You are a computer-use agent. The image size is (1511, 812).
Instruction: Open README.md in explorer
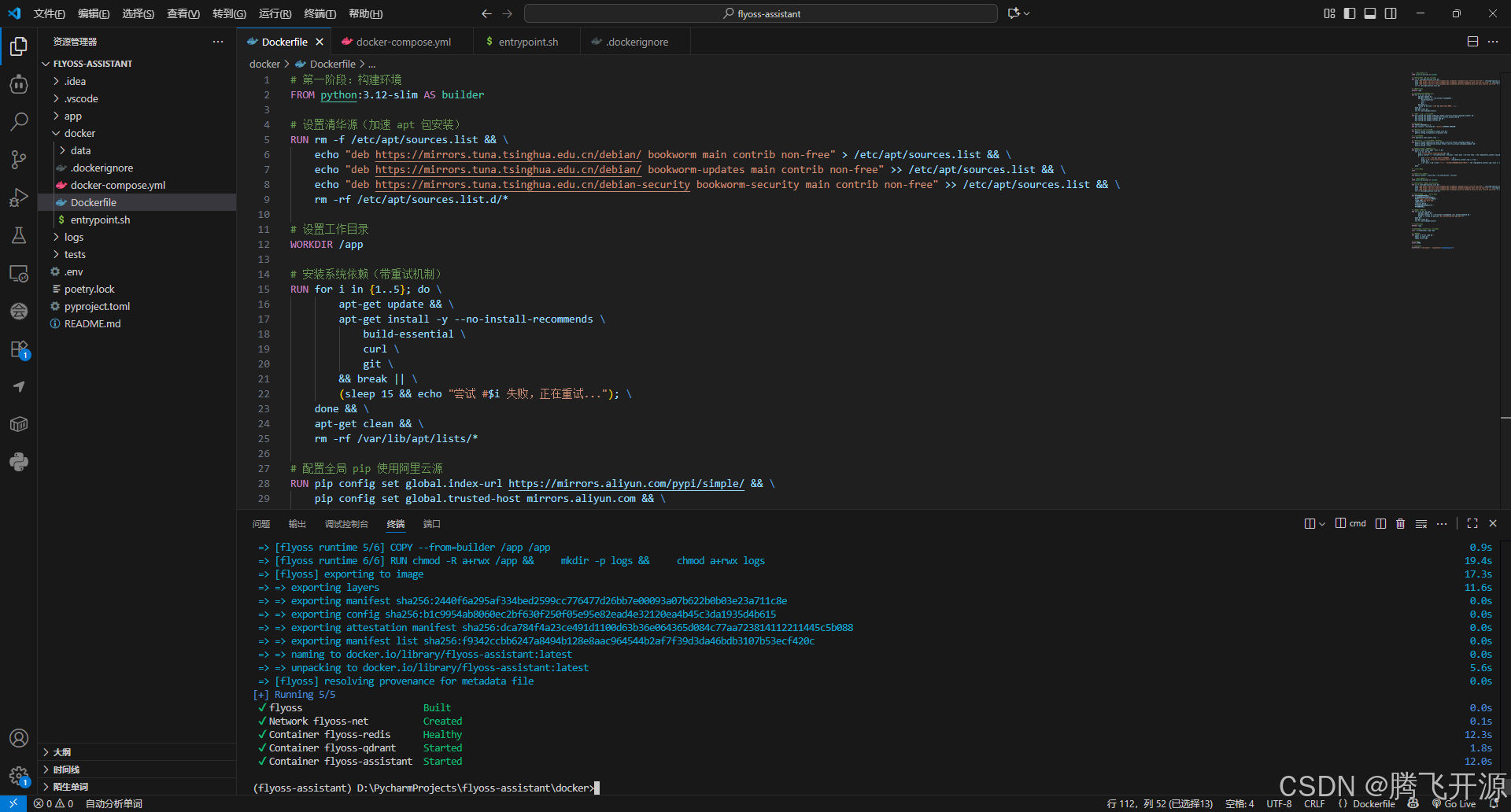pyautogui.click(x=93, y=323)
